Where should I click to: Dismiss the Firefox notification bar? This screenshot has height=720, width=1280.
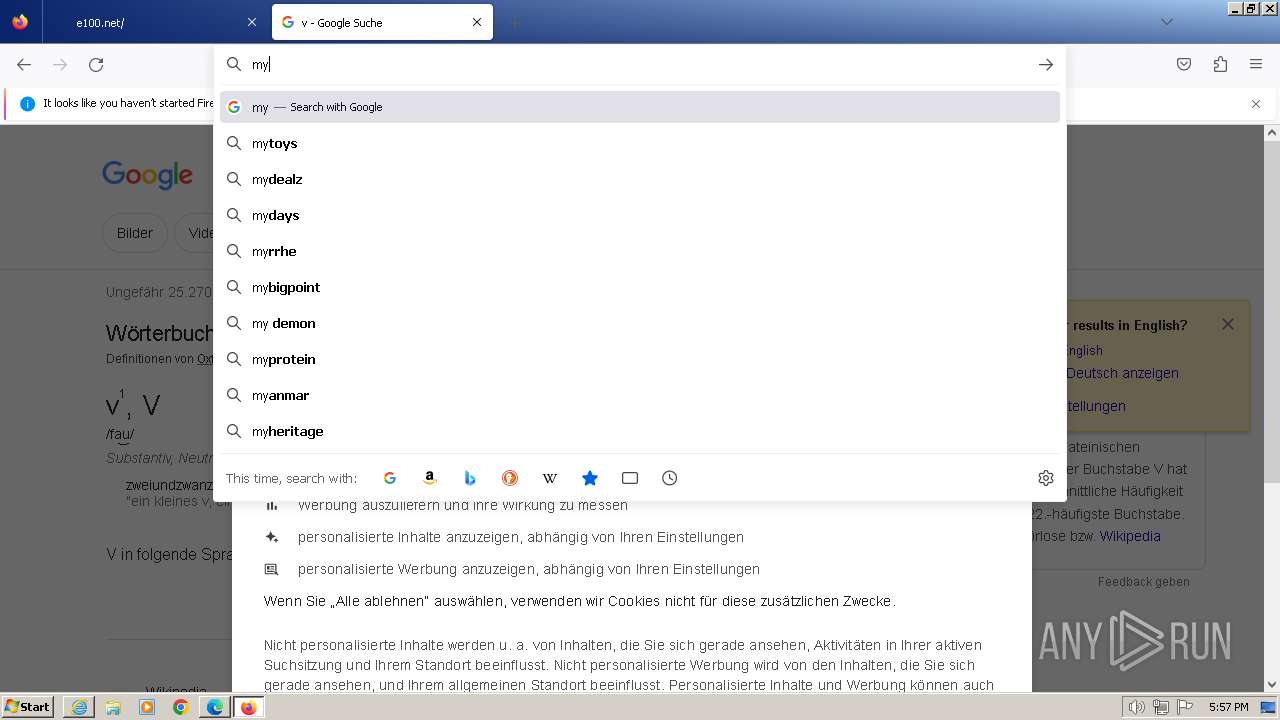click(1256, 104)
